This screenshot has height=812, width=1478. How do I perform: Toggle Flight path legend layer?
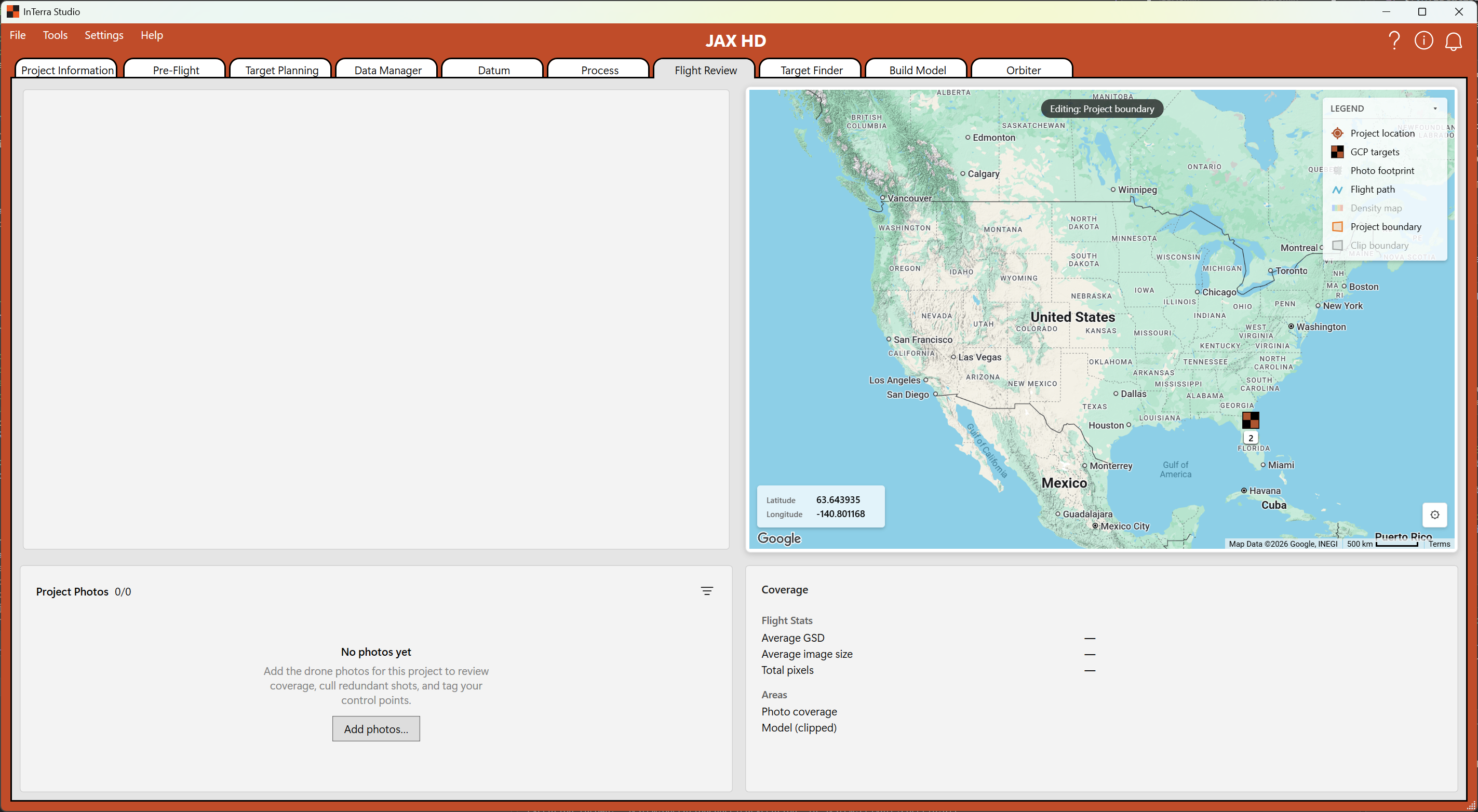[x=1363, y=189]
